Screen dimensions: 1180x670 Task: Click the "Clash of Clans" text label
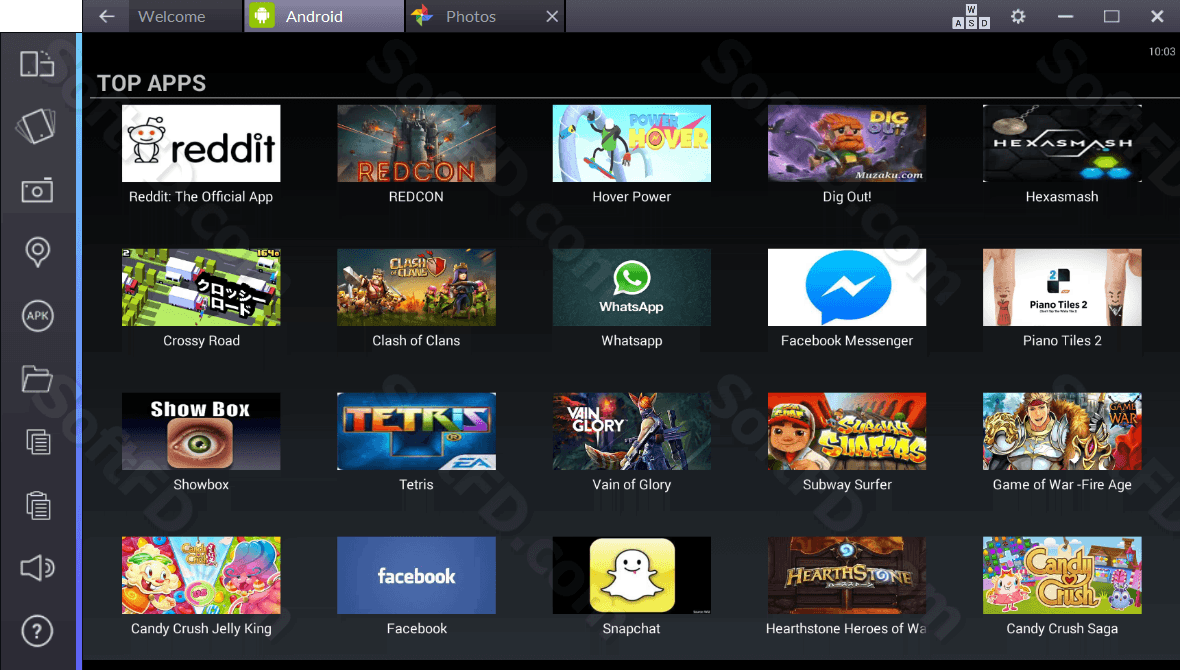point(416,340)
